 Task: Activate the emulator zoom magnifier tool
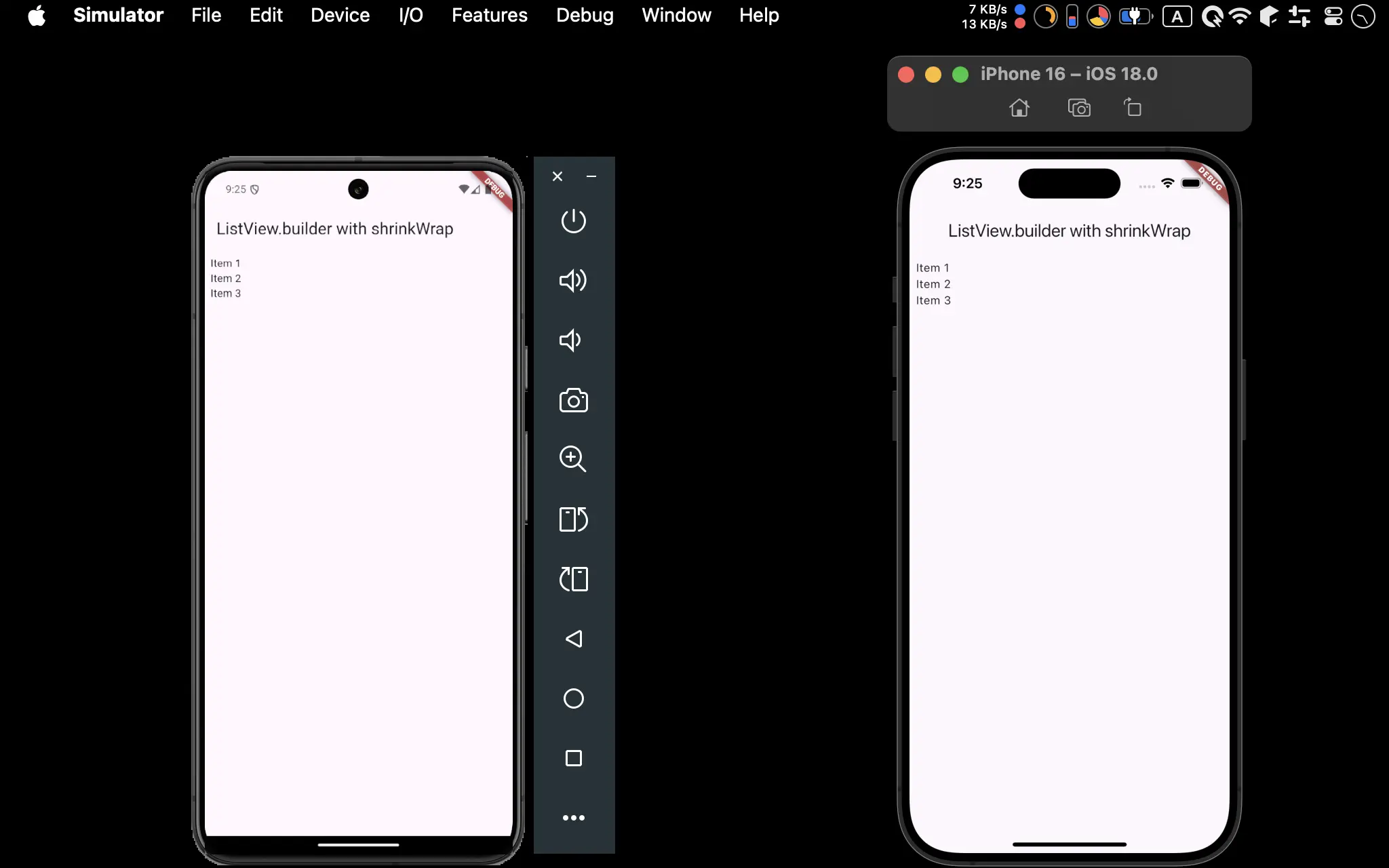point(572,459)
